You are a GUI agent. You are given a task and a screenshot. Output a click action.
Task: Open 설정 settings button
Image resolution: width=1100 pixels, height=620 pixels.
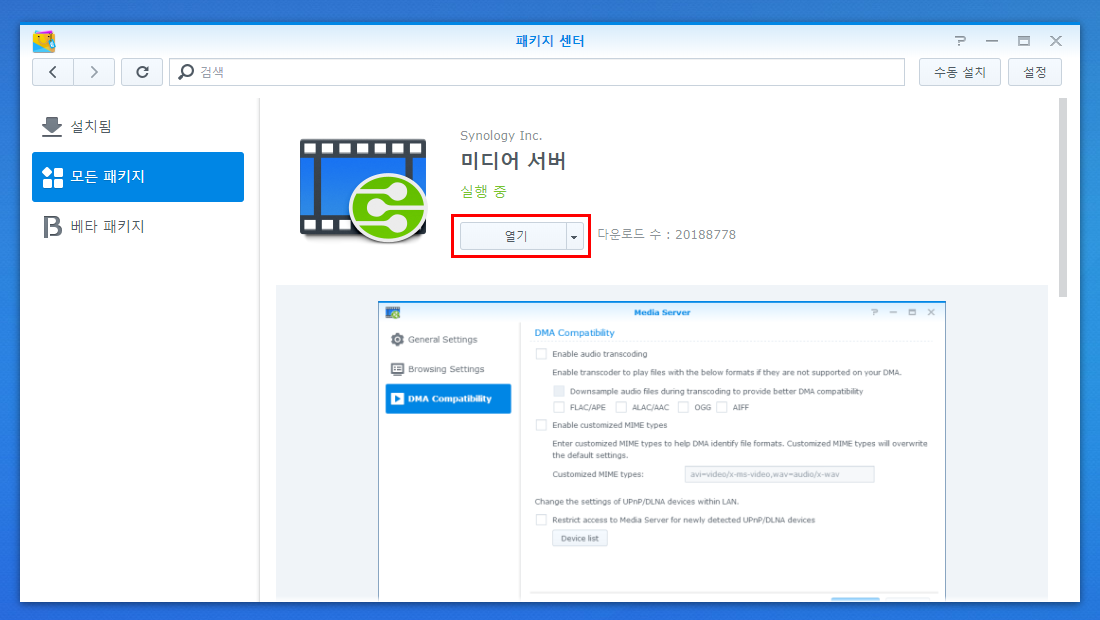click(x=1035, y=72)
